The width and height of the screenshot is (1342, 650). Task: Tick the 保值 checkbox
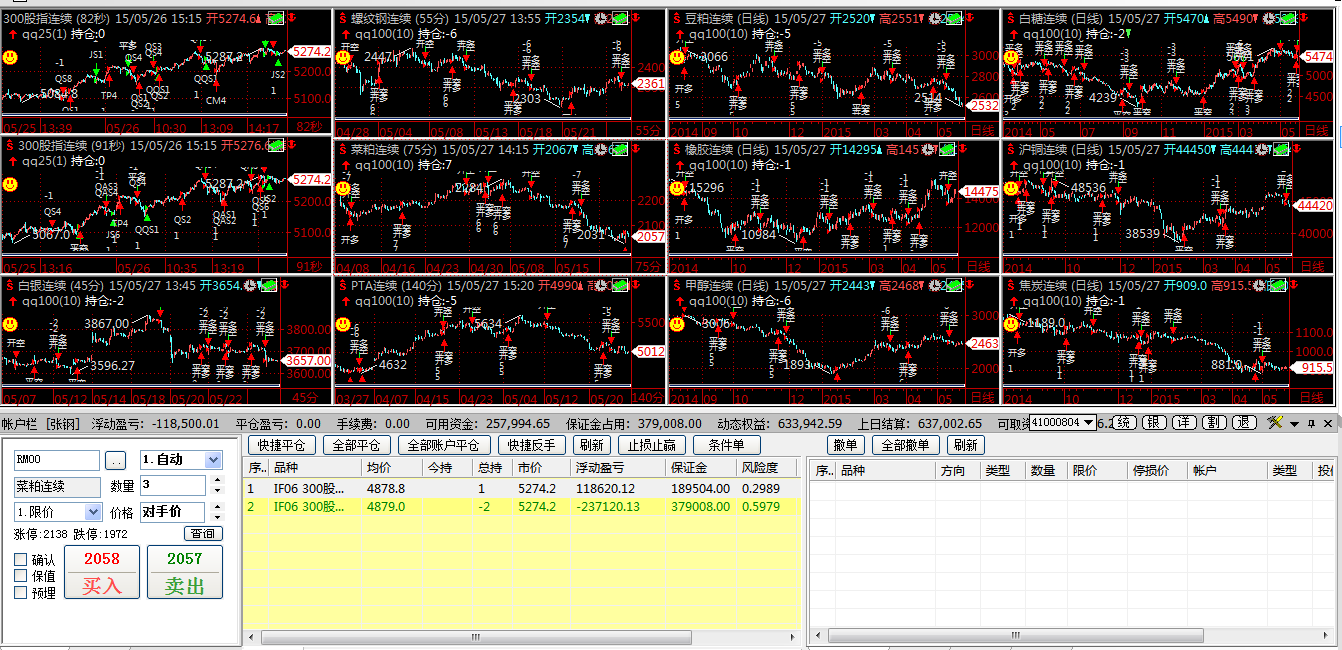pyautogui.click(x=21, y=576)
